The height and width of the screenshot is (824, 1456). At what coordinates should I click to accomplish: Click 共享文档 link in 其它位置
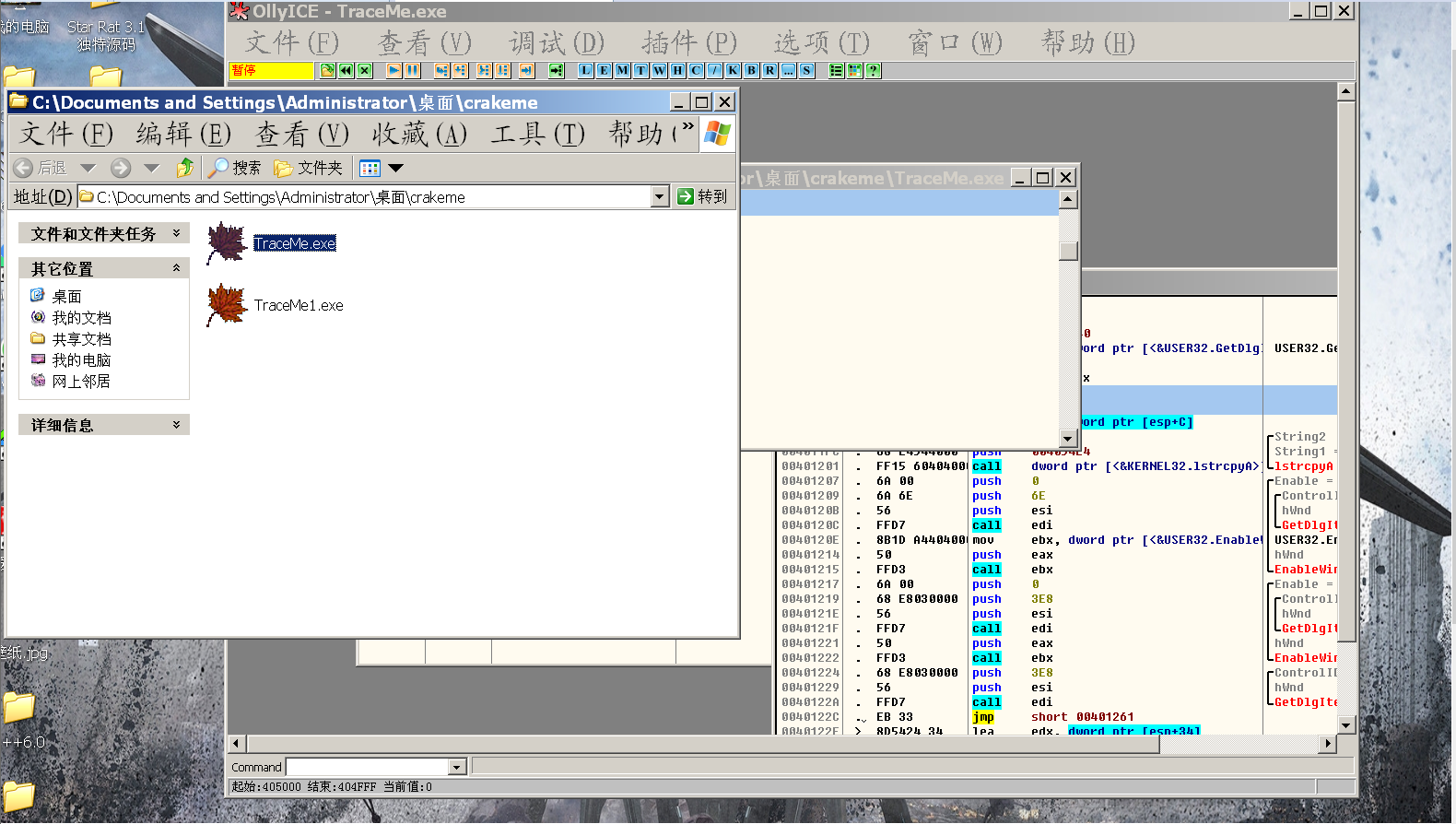(82, 338)
